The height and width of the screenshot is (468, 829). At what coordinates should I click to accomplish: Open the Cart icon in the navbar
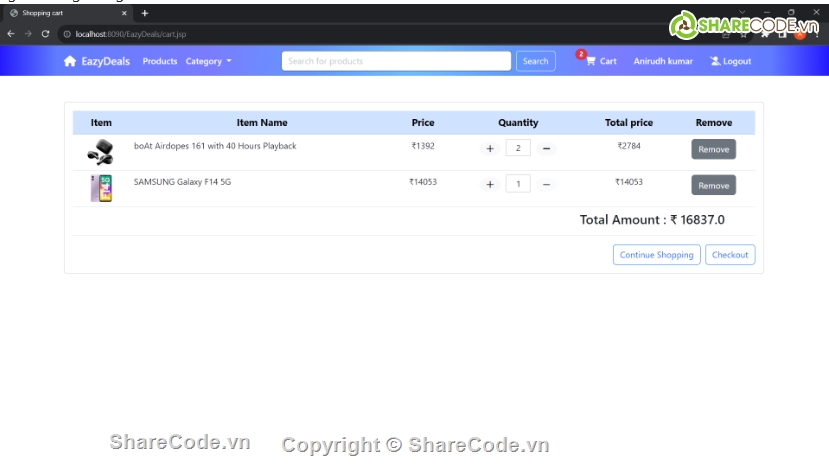point(591,61)
